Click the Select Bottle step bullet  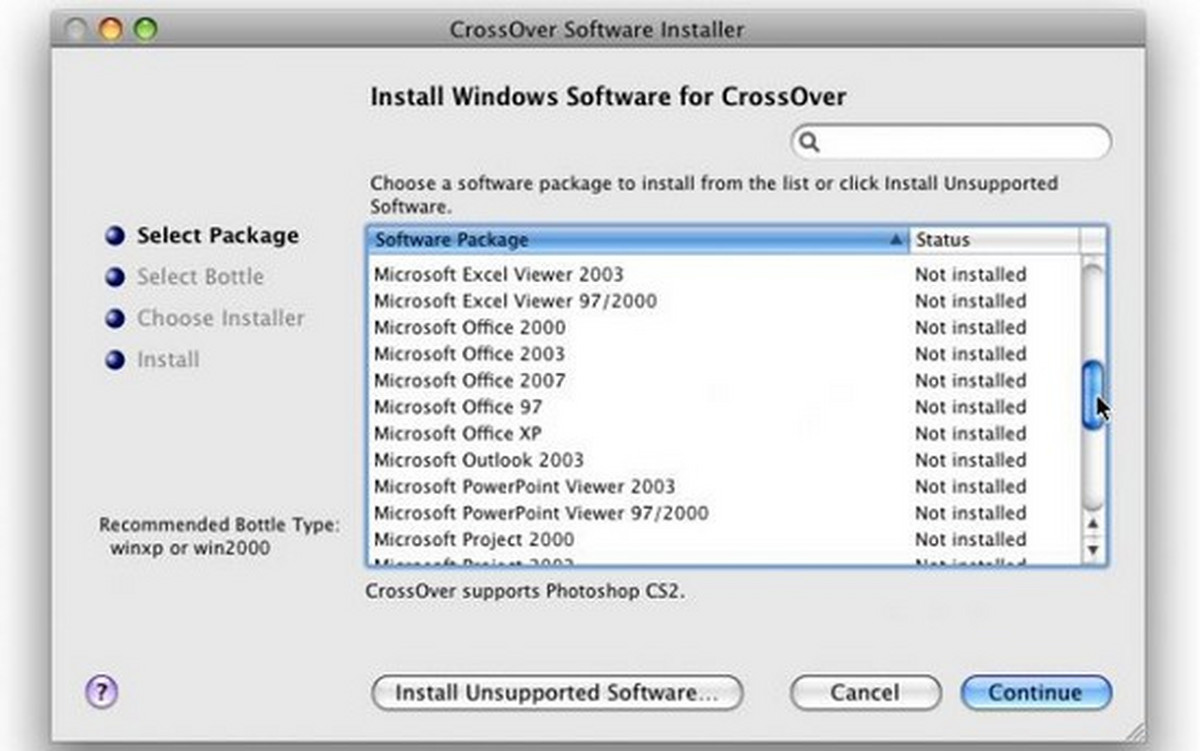coord(116,277)
